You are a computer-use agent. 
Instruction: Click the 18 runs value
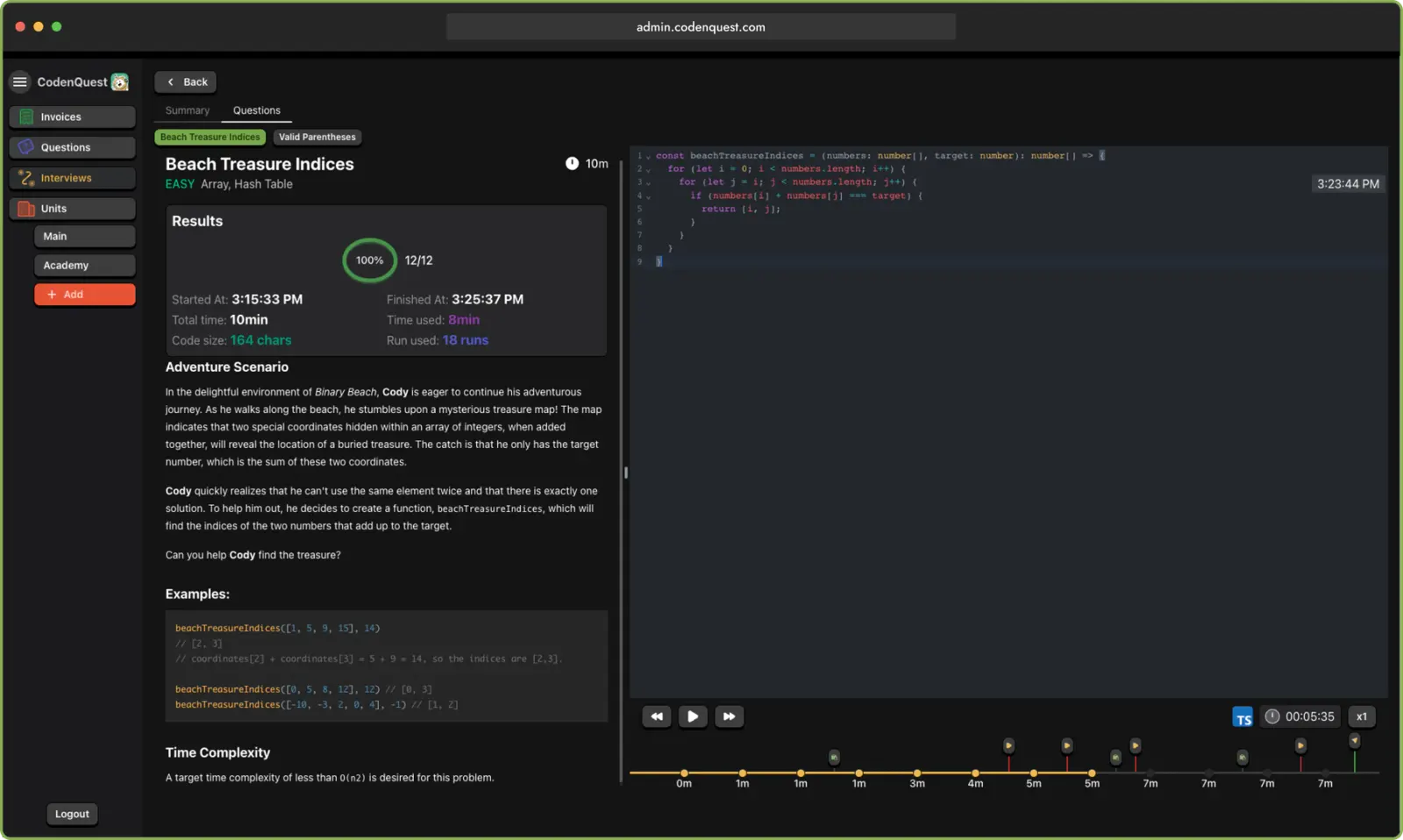click(x=466, y=340)
